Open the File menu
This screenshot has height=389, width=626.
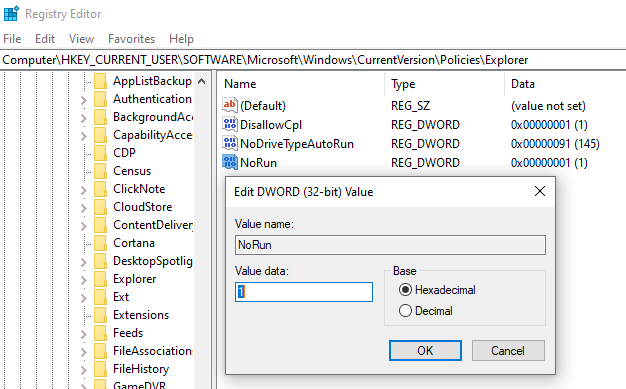coord(12,39)
